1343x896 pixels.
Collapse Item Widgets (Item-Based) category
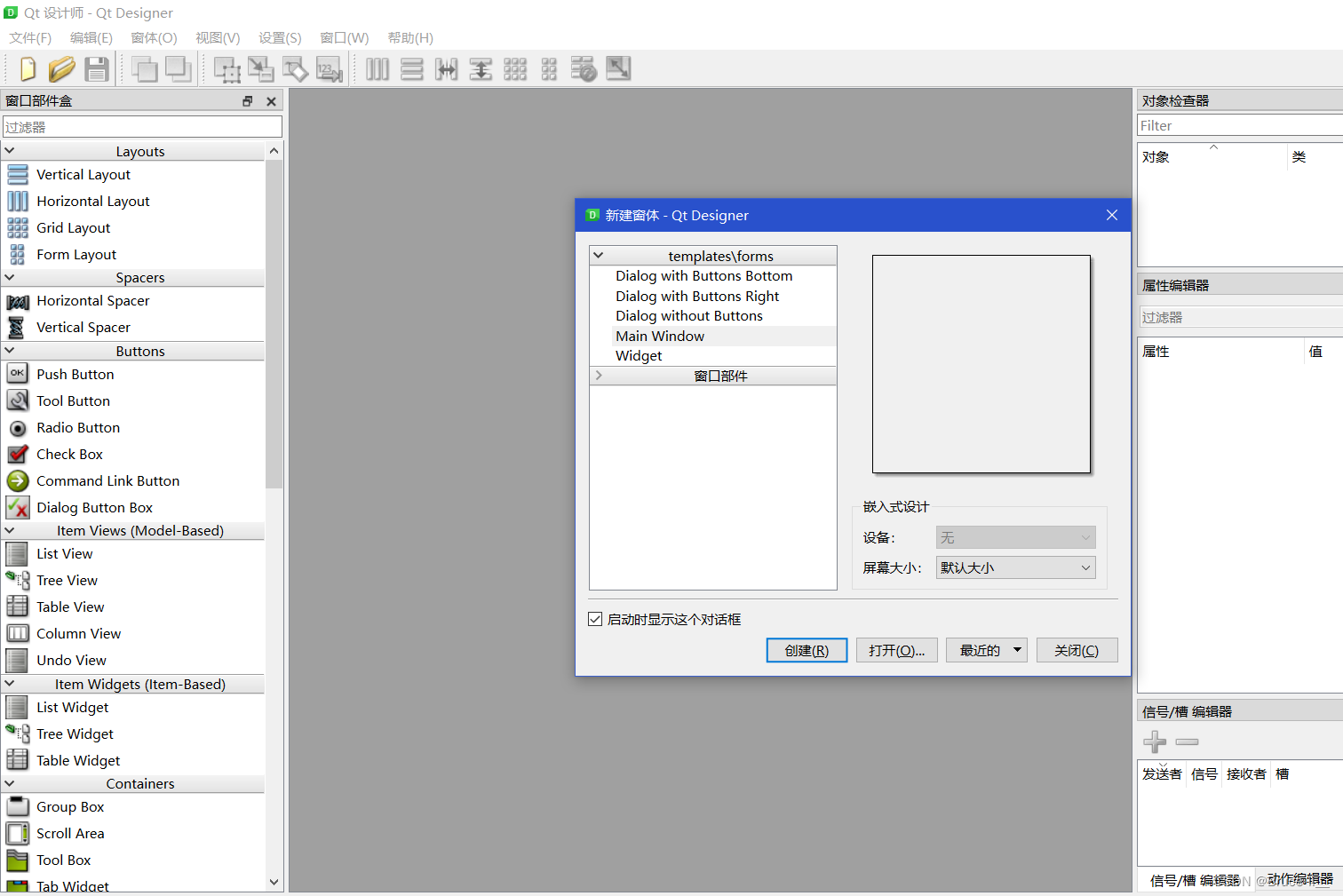[x=10, y=684]
